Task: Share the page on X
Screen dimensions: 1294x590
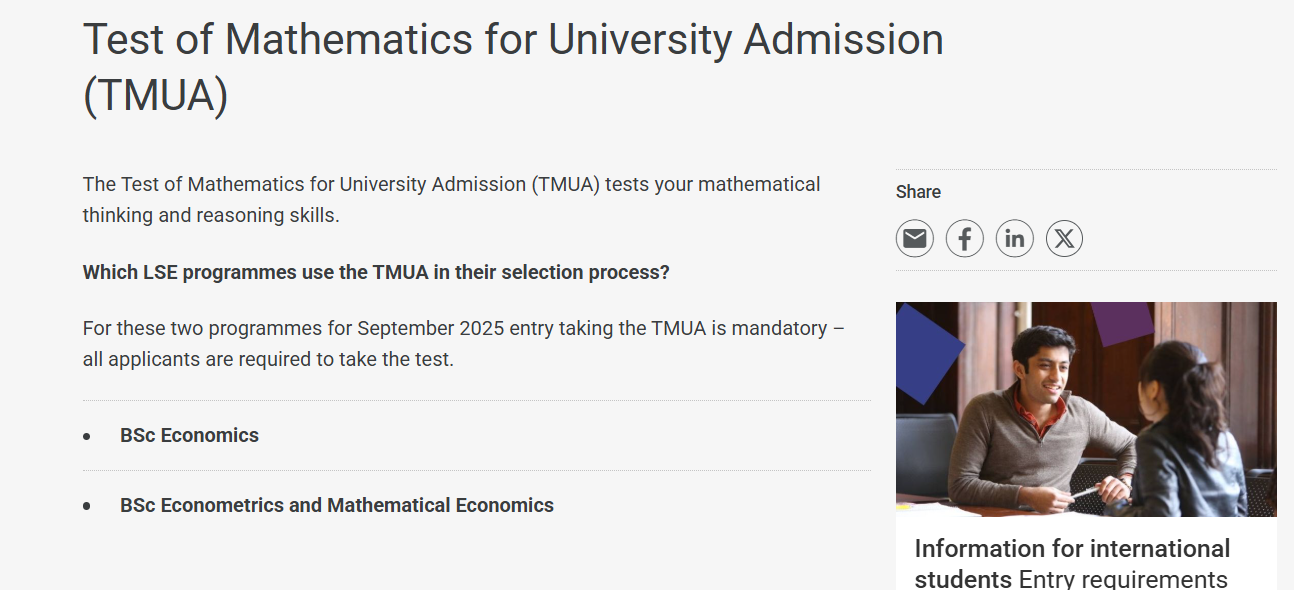Action: (x=1064, y=239)
